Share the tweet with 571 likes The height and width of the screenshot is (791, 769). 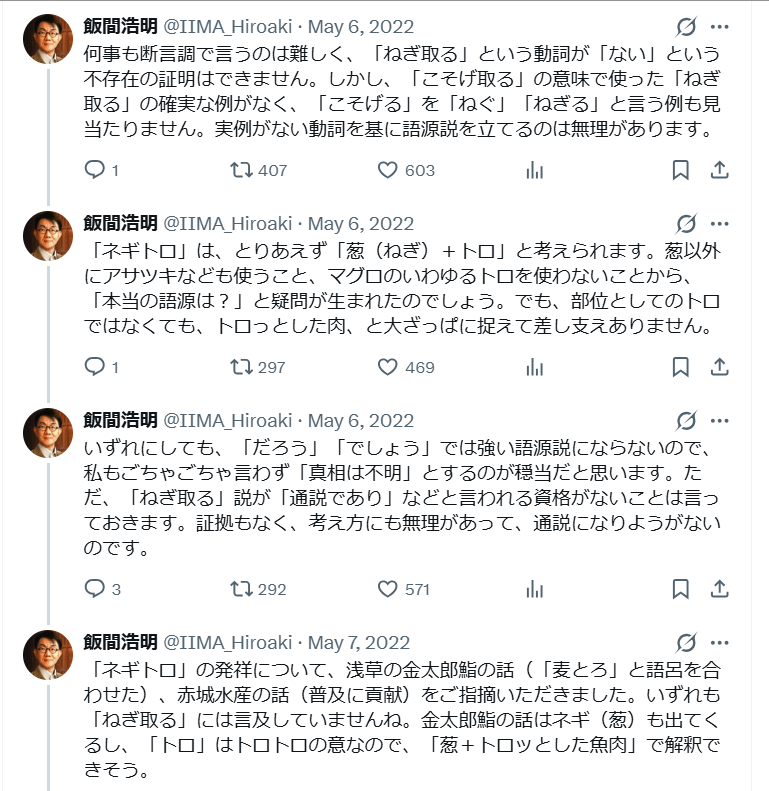coord(718,589)
